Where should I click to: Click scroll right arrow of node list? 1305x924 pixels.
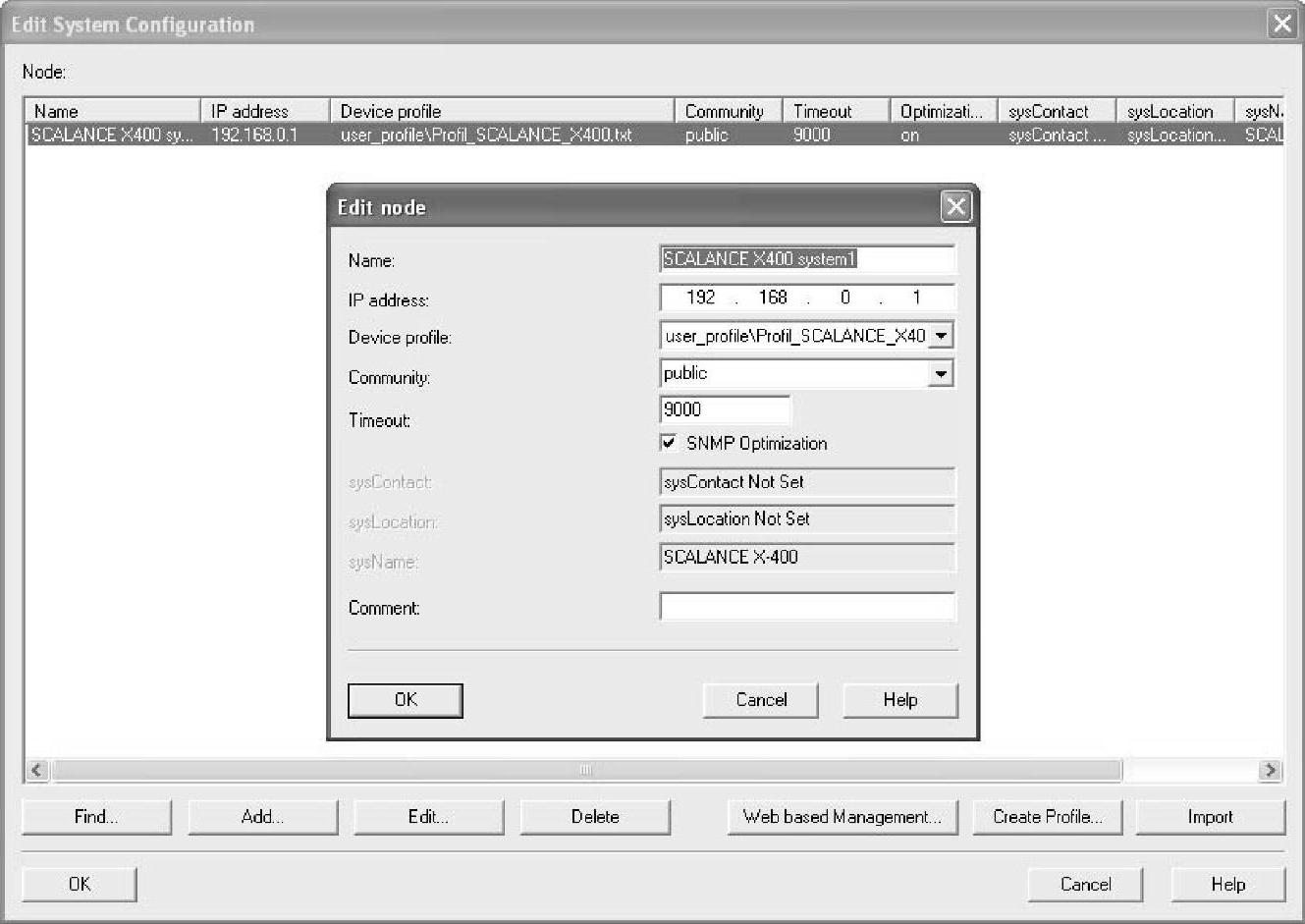[x=1270, y=771]
